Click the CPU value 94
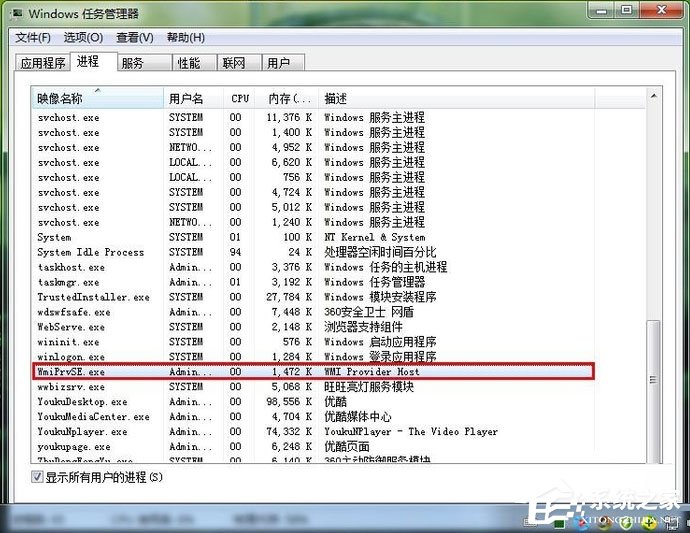Screen dimensions: 690x533 pyautogui.click(x=235, y=252)
